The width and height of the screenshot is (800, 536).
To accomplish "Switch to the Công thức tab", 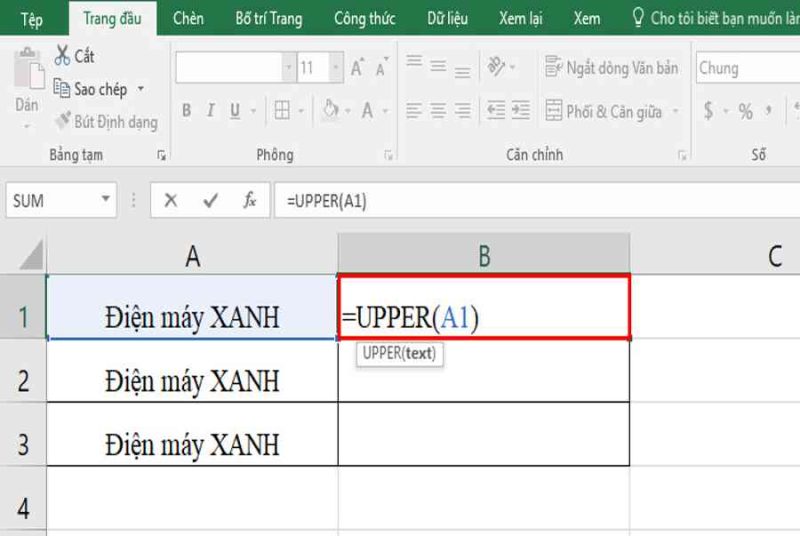I will (x=364, y=19).
